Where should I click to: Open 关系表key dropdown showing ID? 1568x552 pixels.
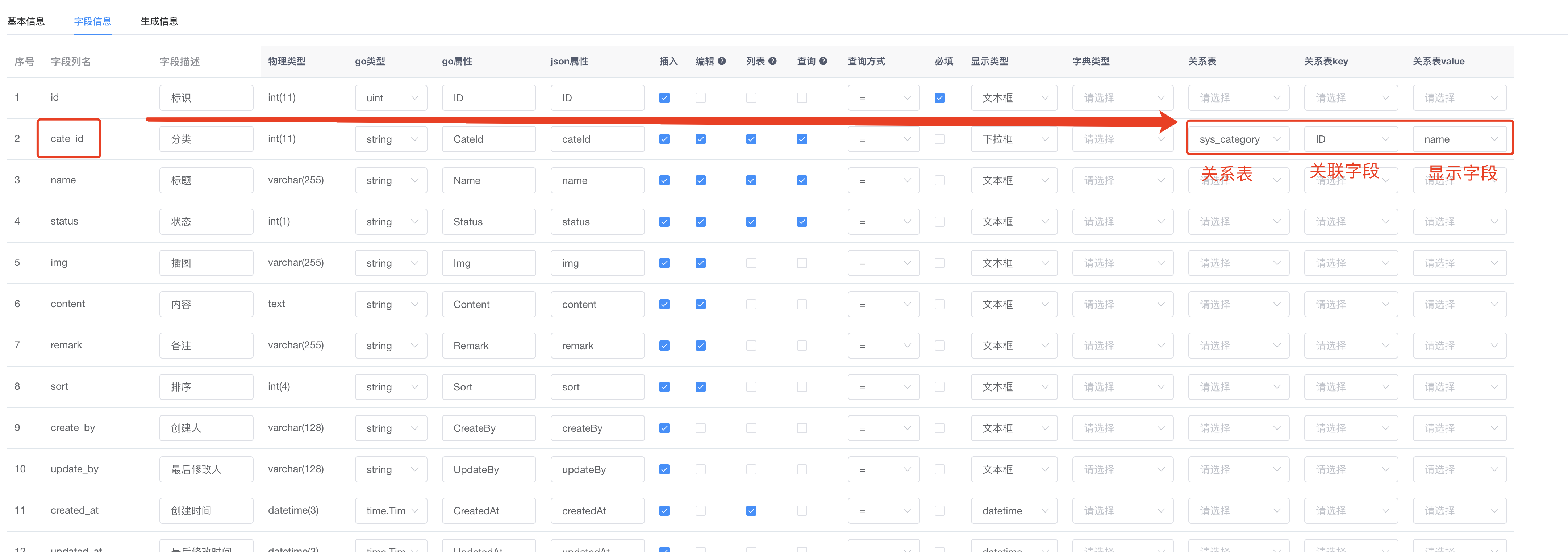click(x=1351, y=139)
